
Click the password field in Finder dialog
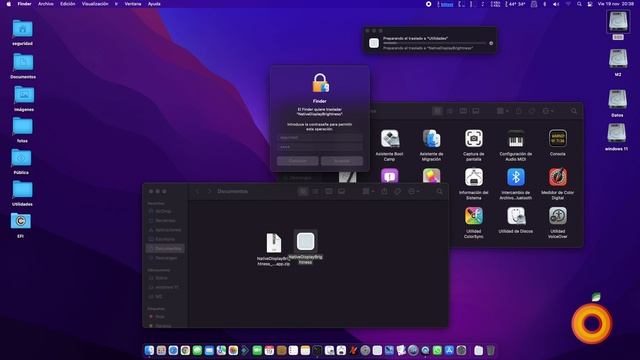click(320, 147)
